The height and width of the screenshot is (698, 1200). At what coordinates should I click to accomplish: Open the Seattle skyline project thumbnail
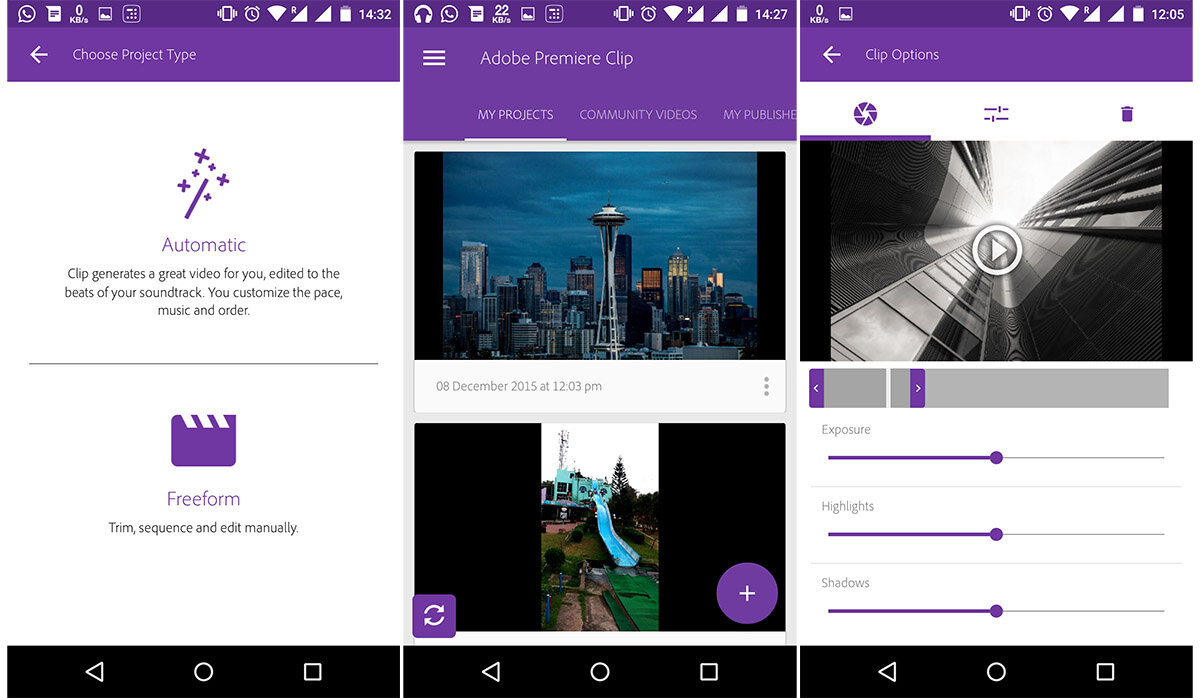pos(600,255)
